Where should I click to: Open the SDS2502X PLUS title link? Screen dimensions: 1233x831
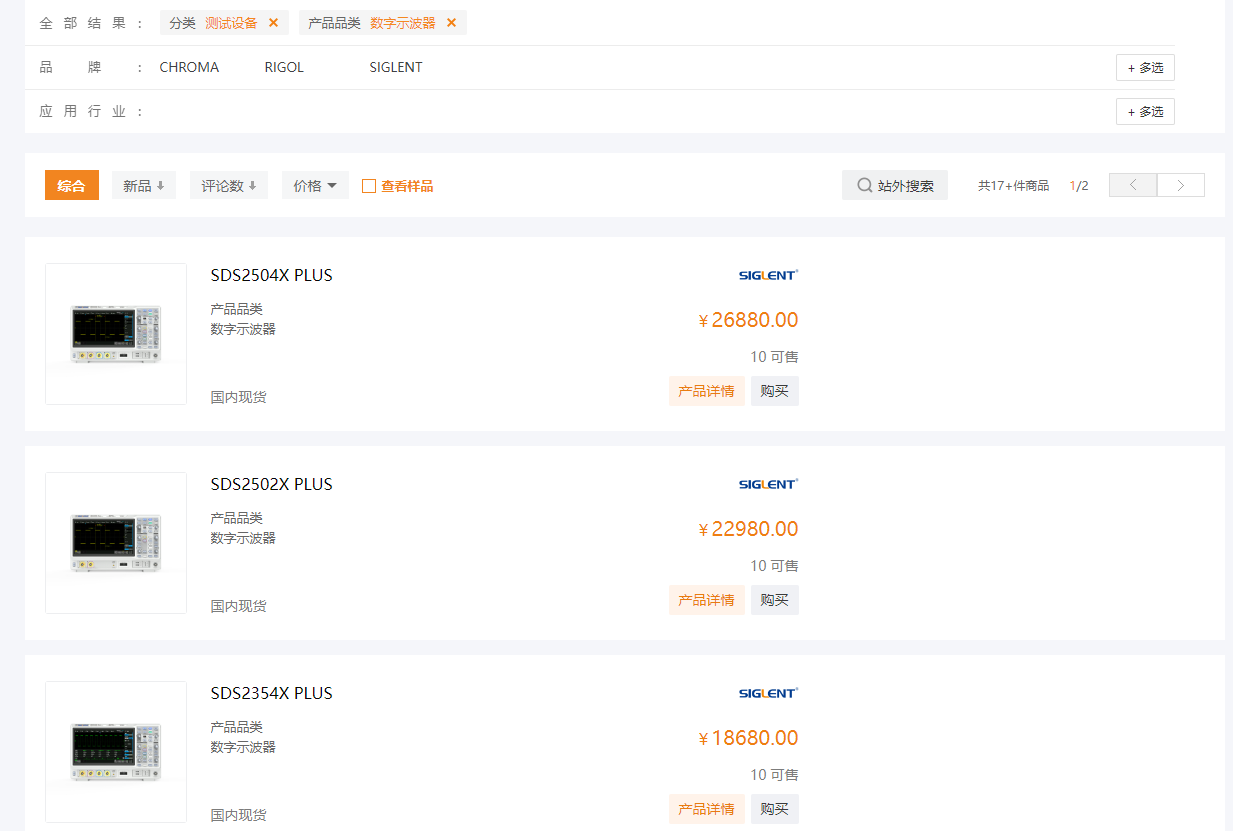[272, 485]
